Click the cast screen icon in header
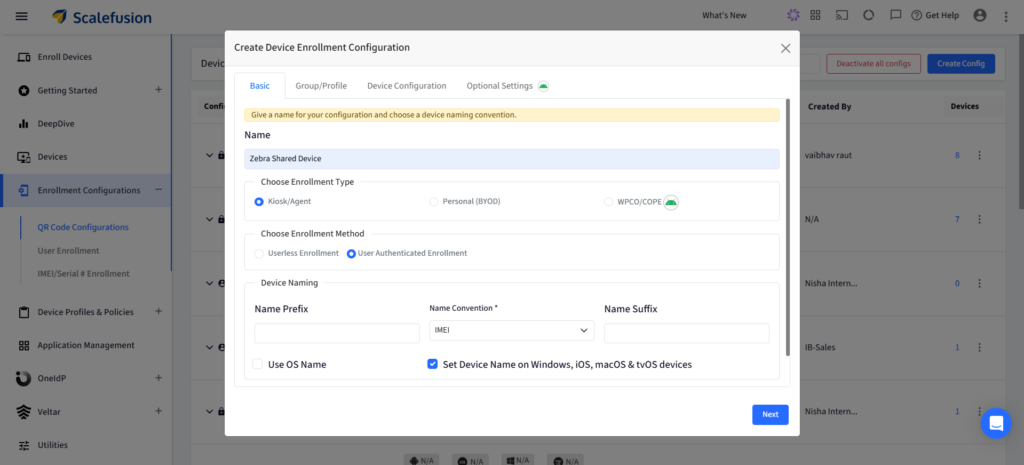Image resolution: width=1024 pixels, height=465 pixels. point(842,15)
